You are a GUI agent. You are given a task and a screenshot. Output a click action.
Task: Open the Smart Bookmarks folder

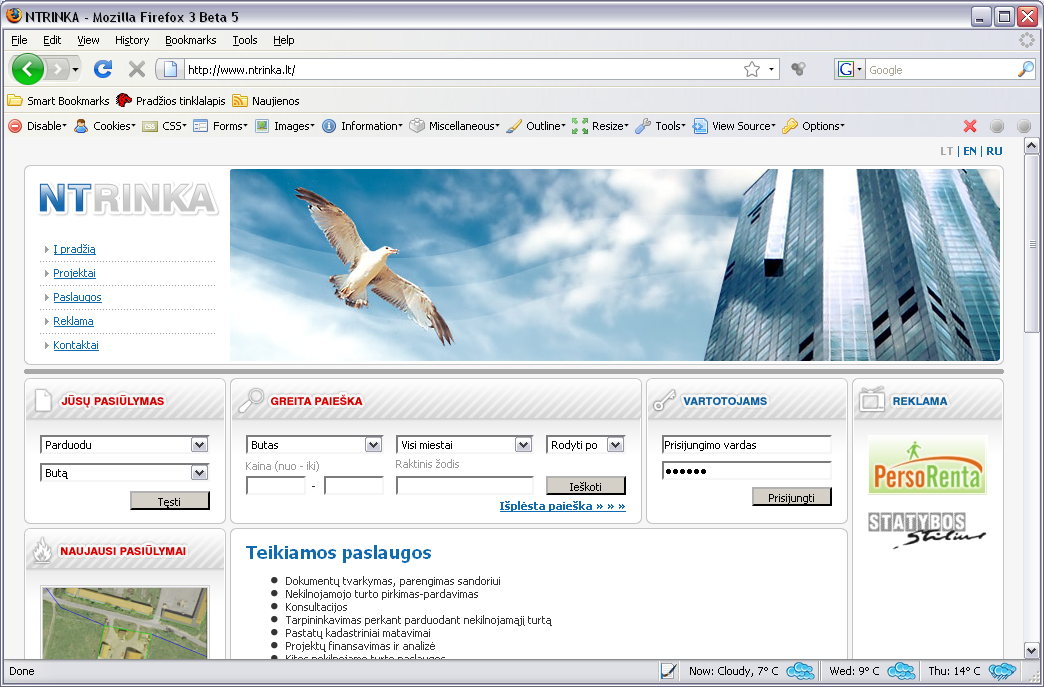[58, 101]
